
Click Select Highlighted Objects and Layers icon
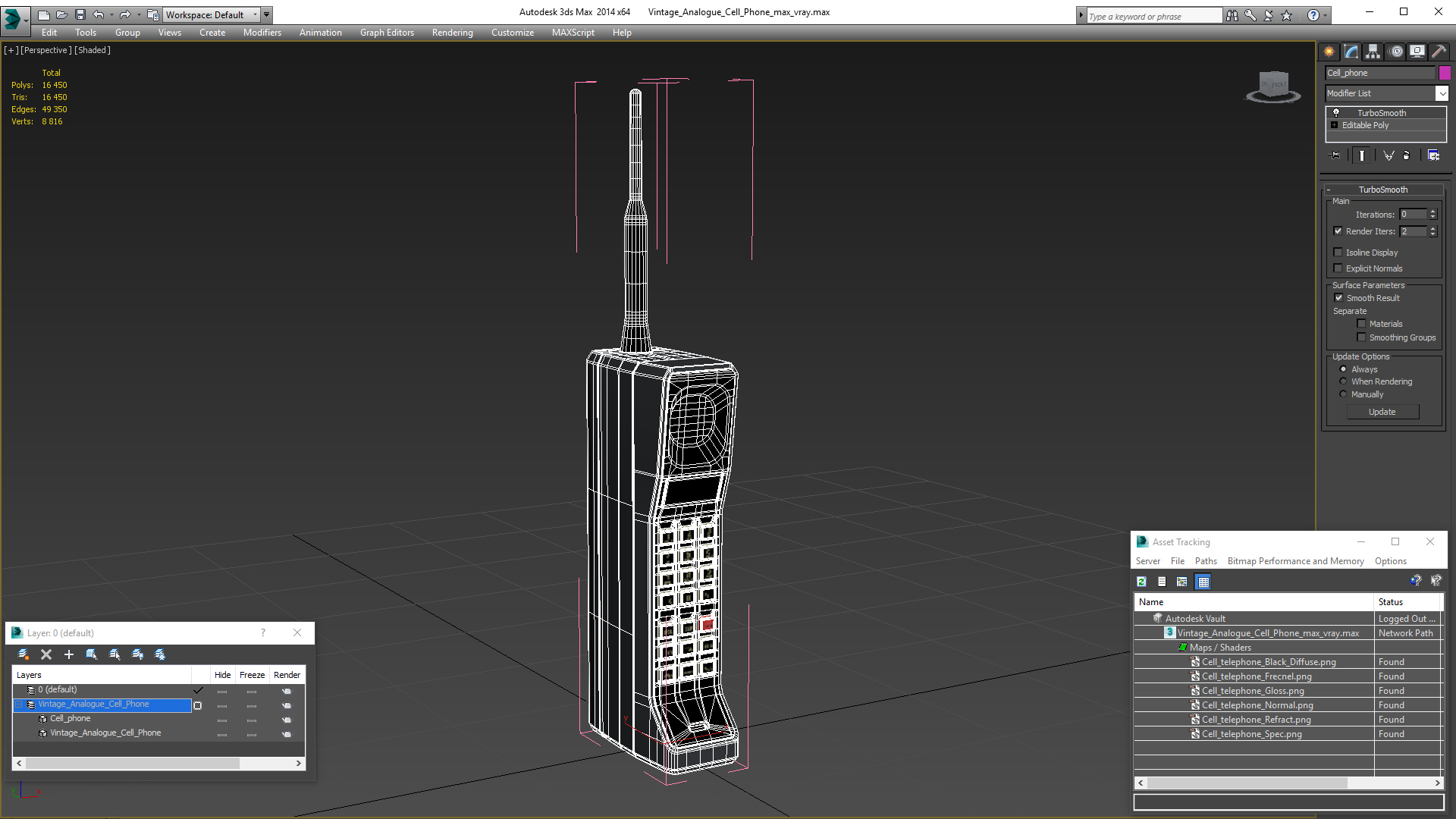[92, 654]
